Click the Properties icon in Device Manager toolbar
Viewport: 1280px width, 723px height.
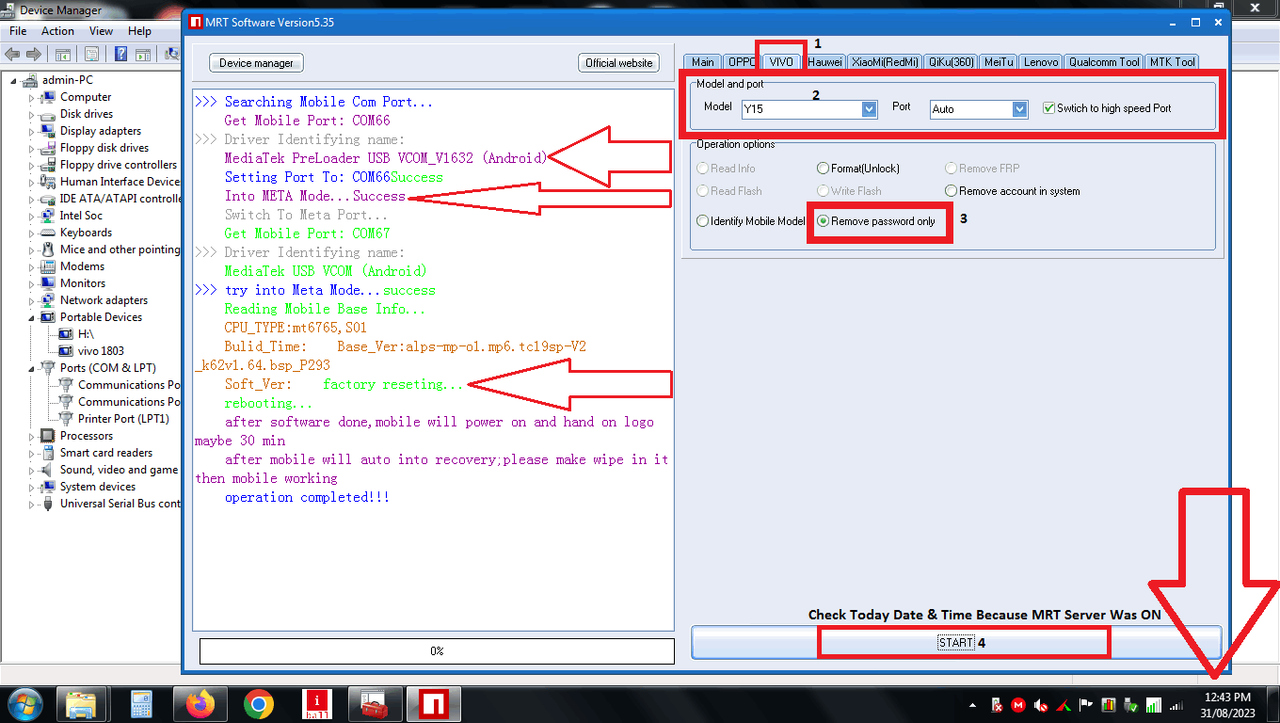click(x=92, y=54)
